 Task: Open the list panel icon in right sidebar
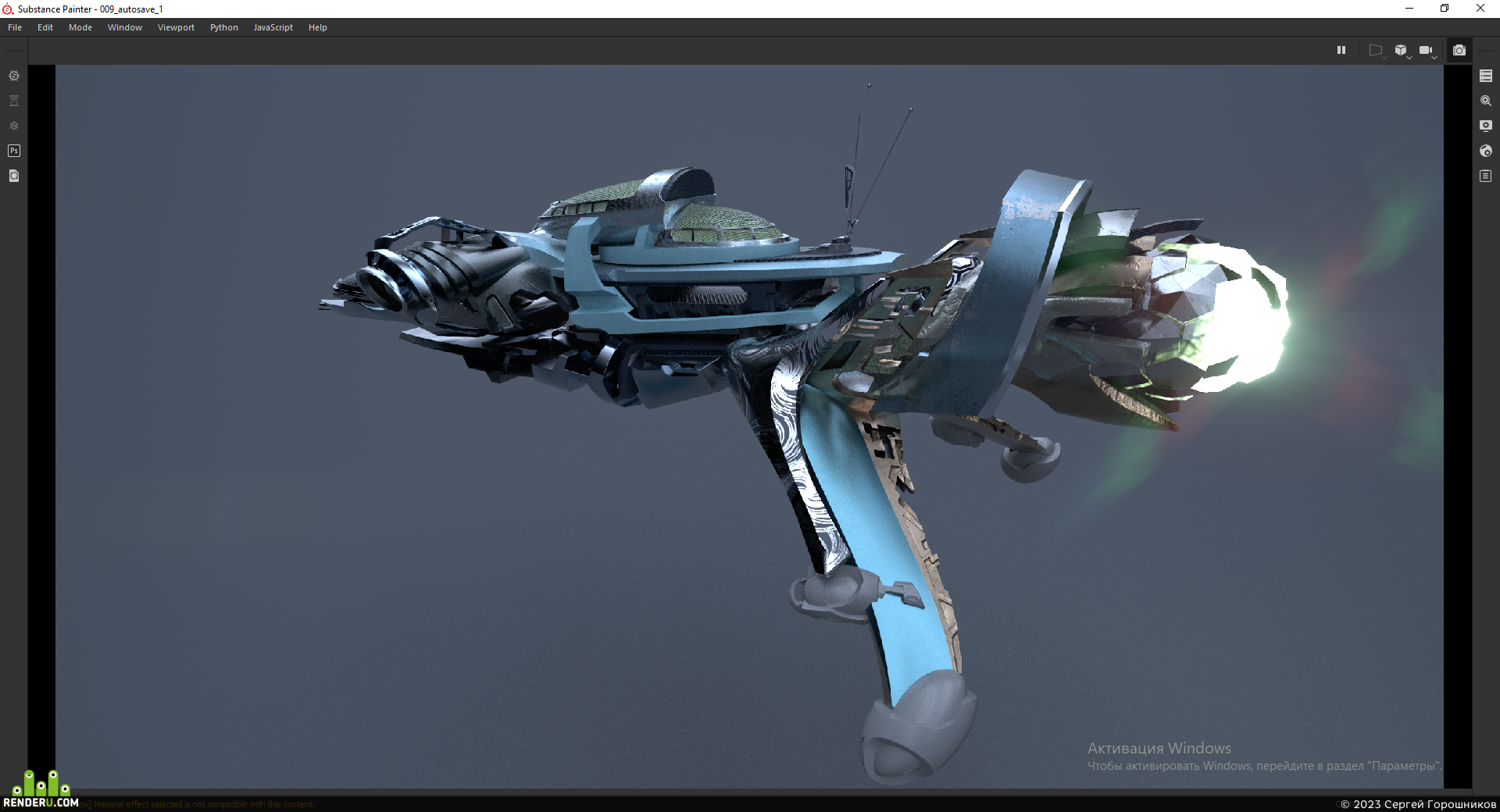pos(1486,76)
